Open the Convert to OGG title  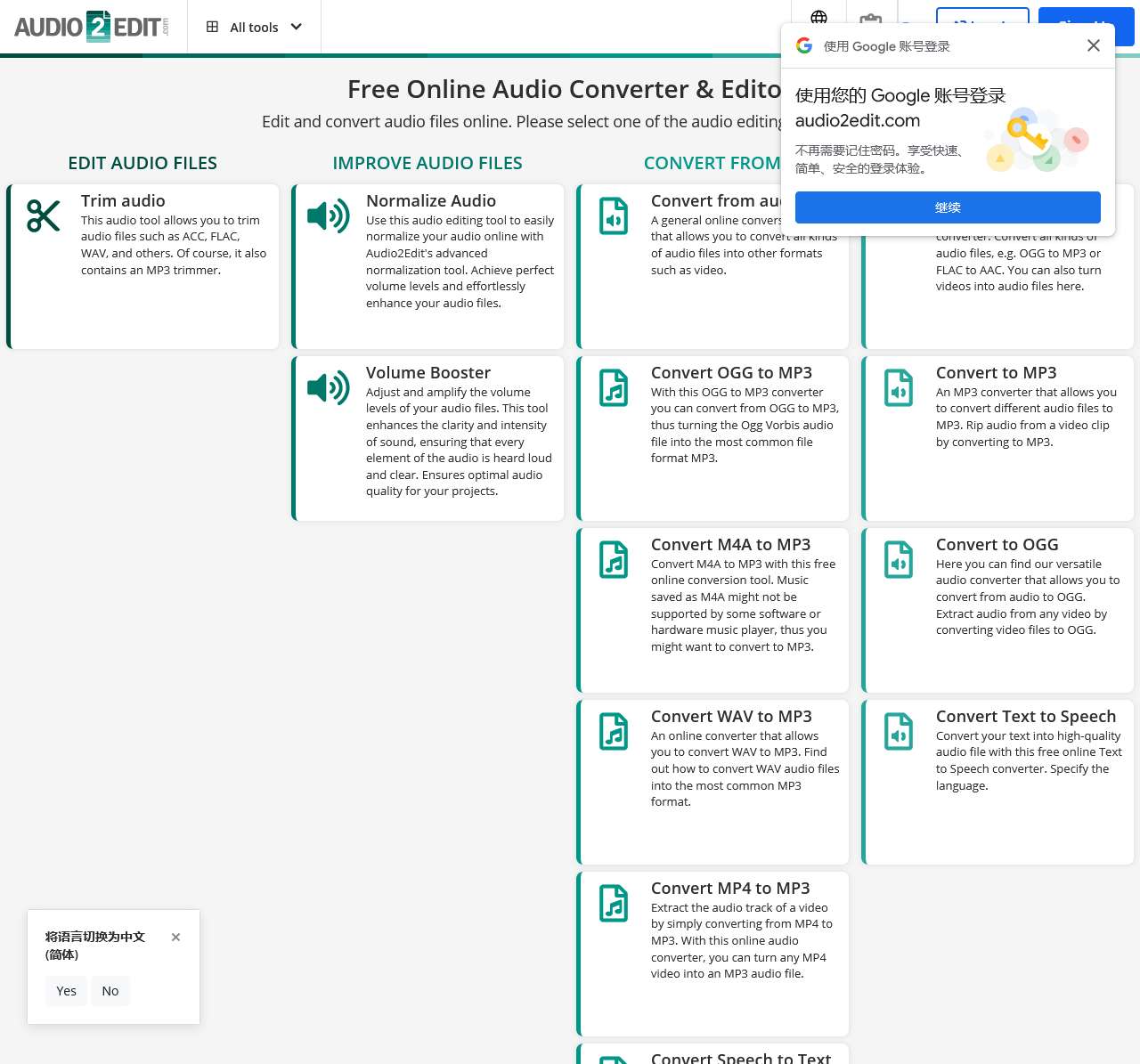tap(997, 545)
